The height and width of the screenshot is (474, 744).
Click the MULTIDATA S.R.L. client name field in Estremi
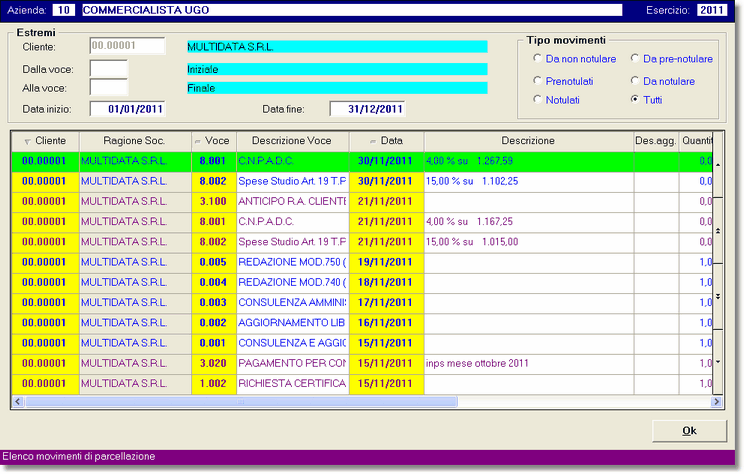tap(337, 46)
